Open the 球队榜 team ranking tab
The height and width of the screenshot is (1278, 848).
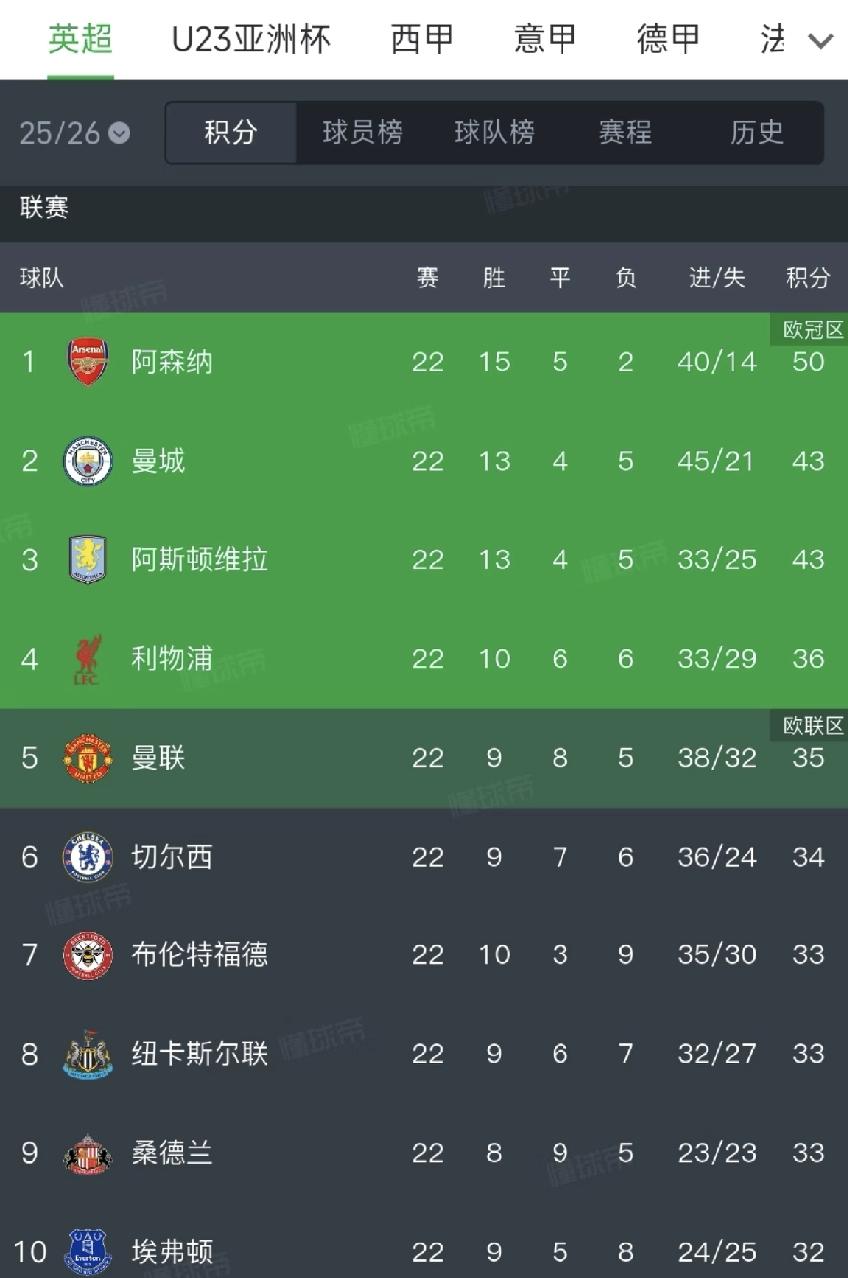(x=494, y=132)
